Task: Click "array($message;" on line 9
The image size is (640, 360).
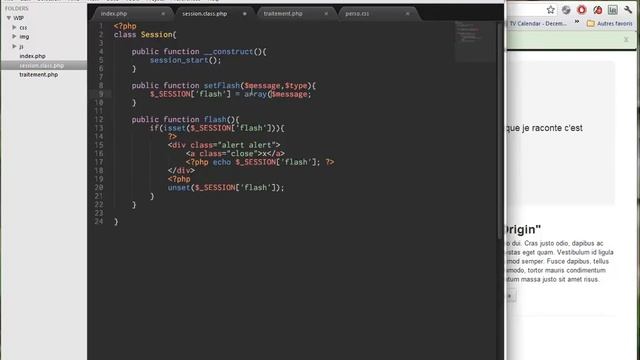Action: tap(278, 94)
